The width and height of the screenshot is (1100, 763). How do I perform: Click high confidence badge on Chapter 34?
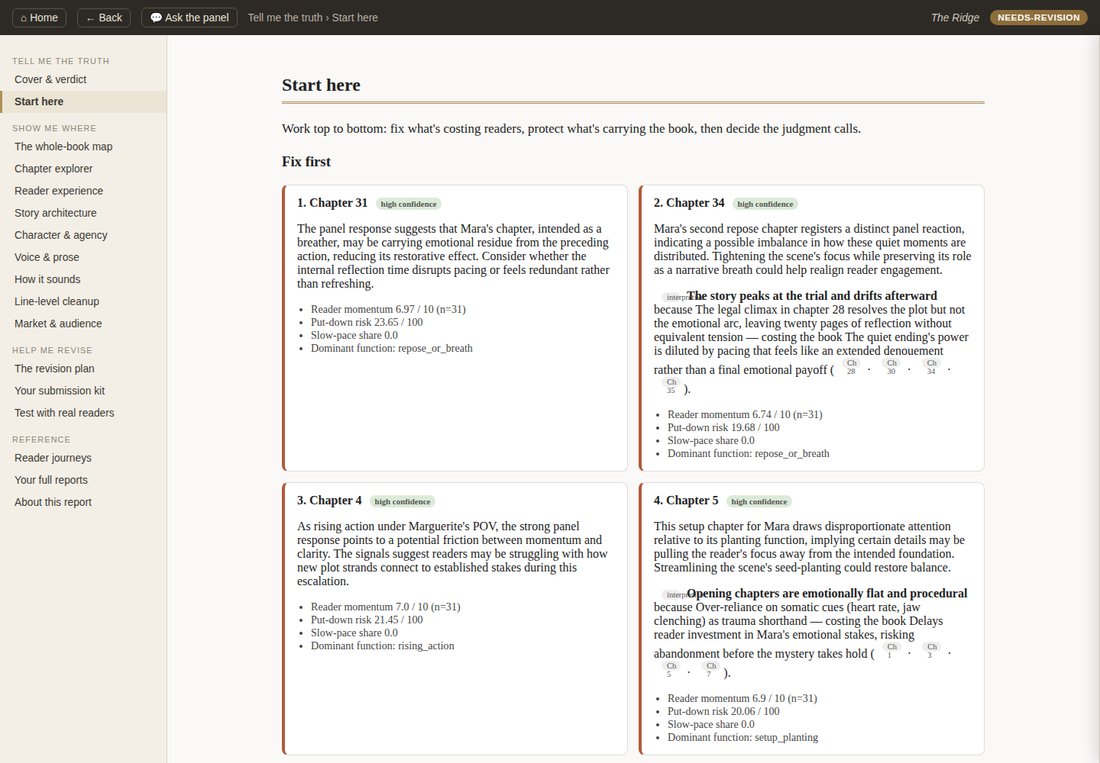click(x=765, y=204)
